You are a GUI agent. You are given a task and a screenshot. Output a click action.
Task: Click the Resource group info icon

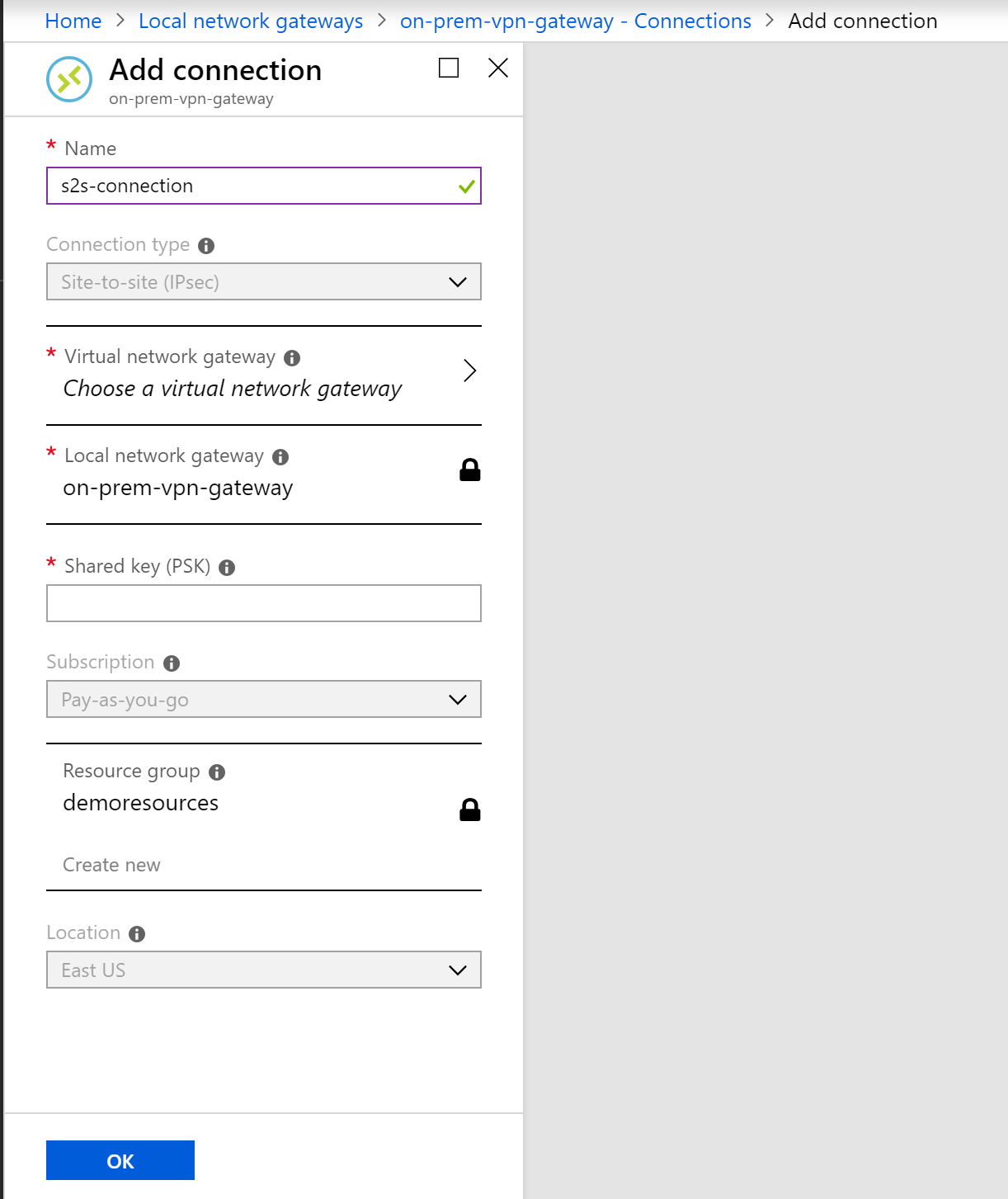[x=217, y=772]
